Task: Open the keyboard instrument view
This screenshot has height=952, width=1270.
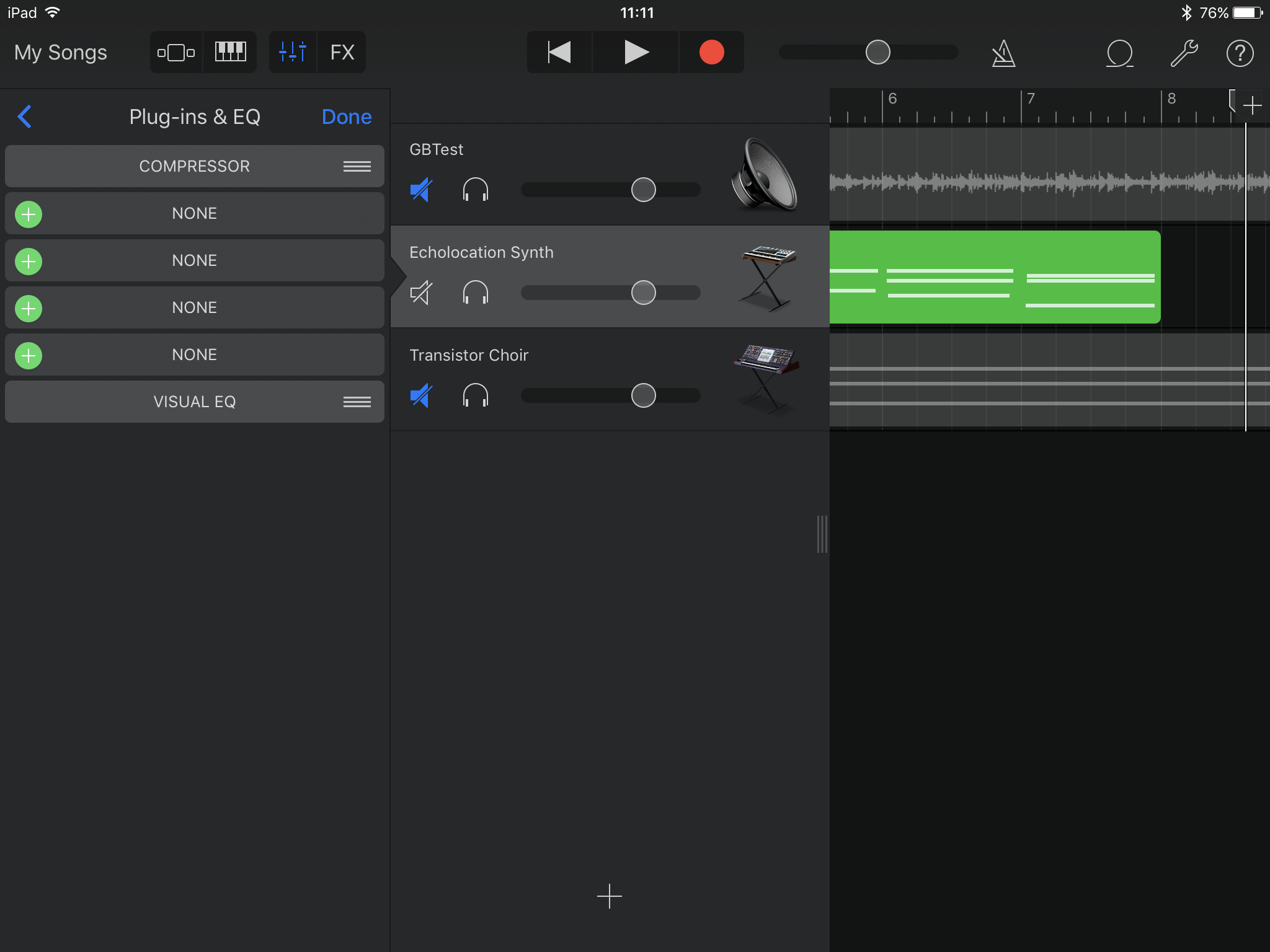Action: click(230, 53)
